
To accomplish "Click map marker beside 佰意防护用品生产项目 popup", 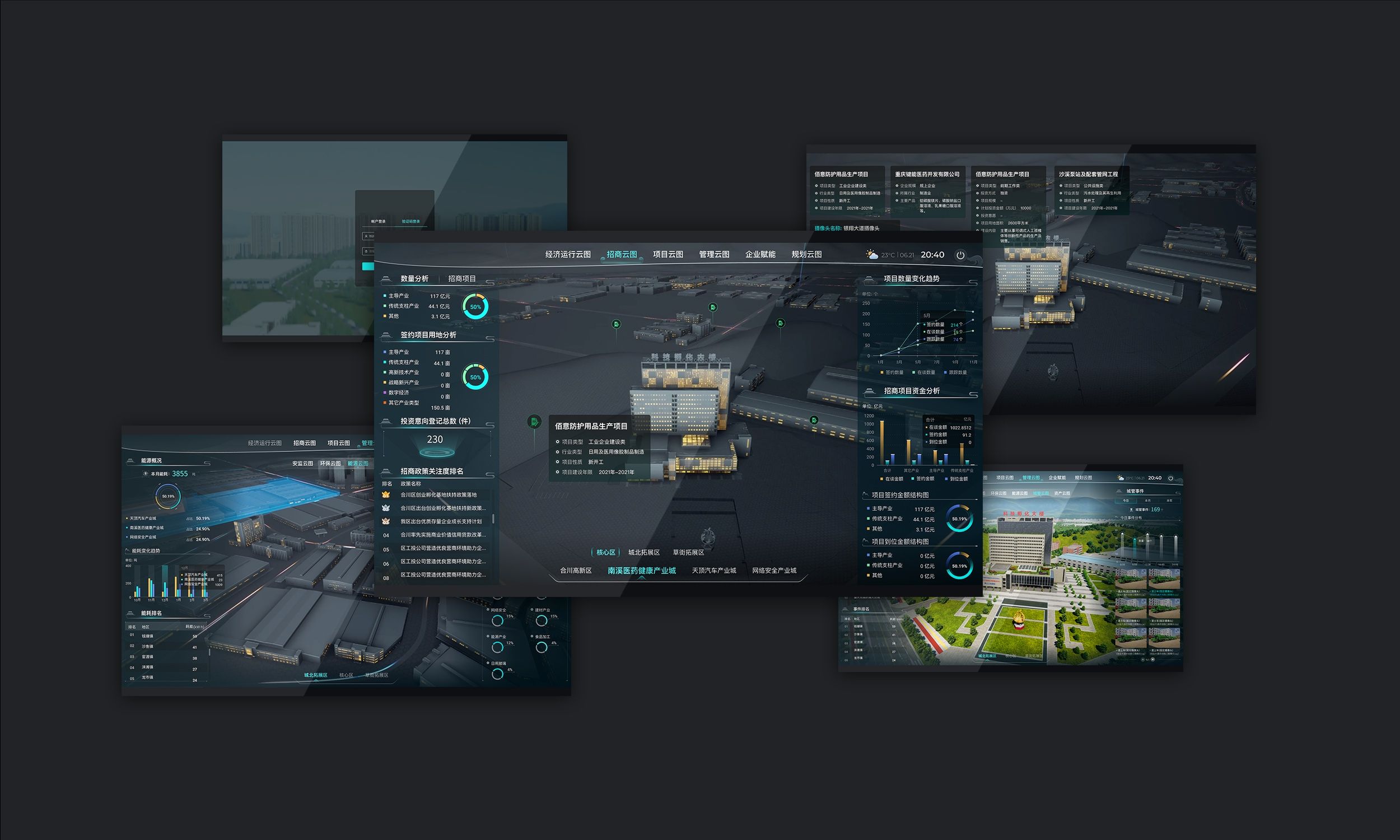I will point(534,421).
